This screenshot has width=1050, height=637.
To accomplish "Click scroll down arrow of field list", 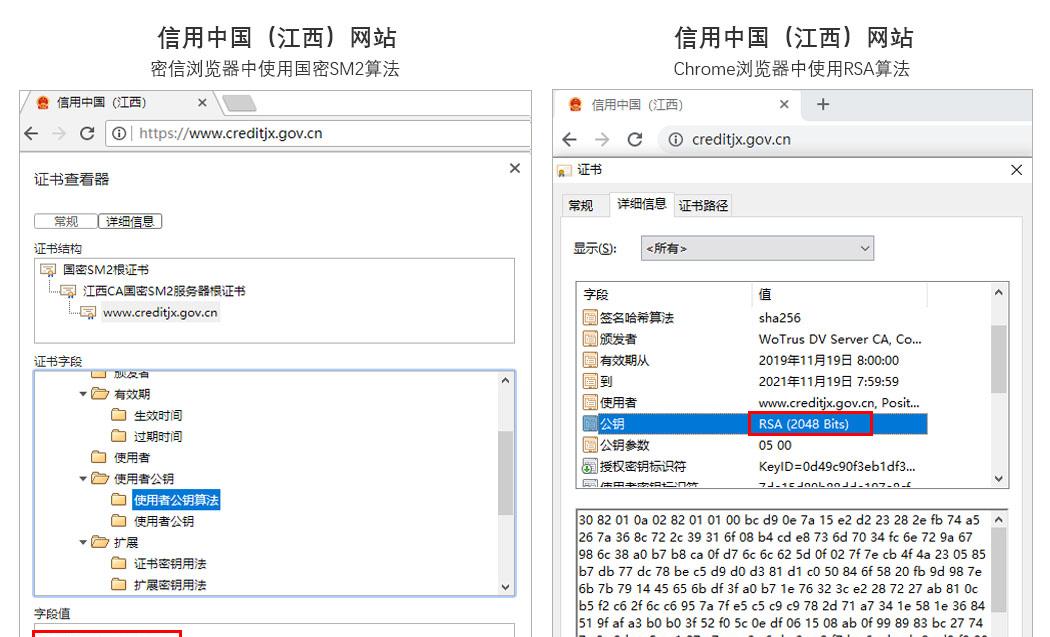I will [x=998, y=479].
